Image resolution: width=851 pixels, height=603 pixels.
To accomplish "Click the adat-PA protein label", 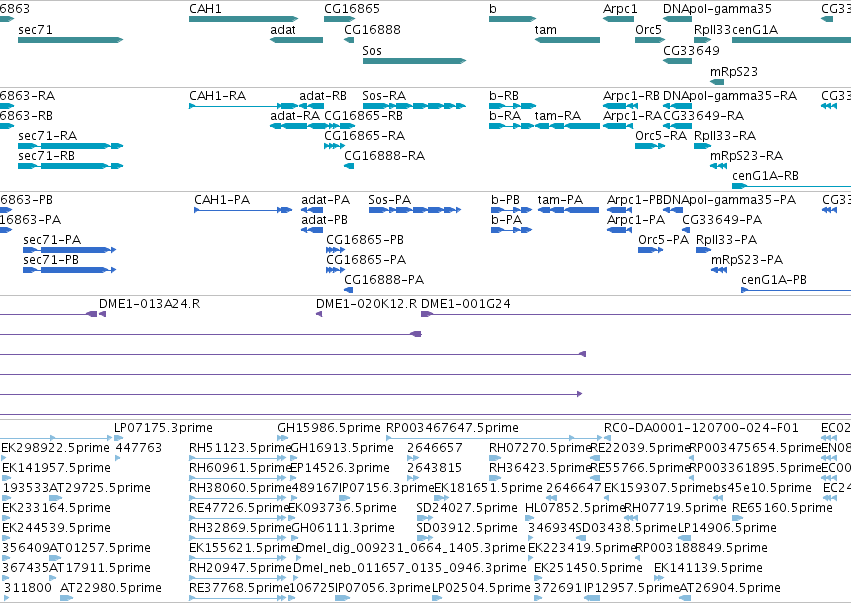I will coord(326,200).
